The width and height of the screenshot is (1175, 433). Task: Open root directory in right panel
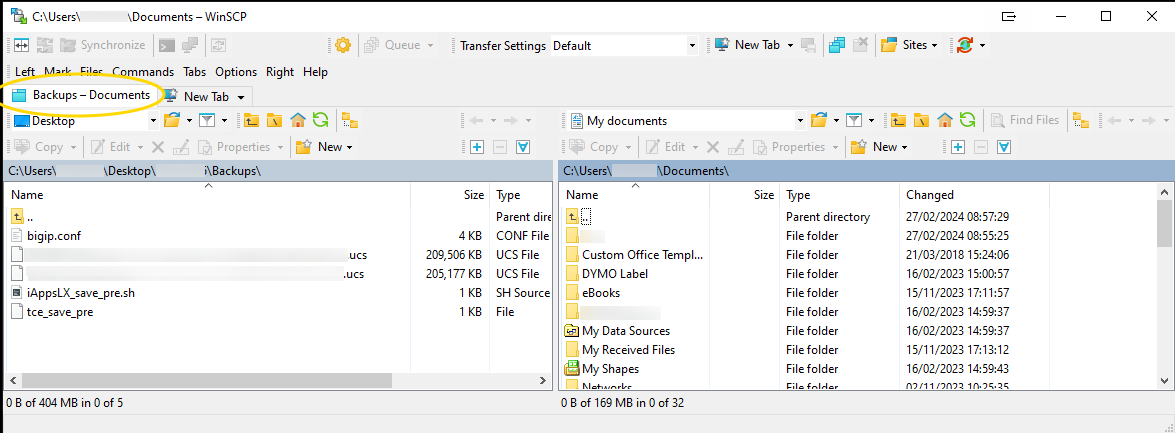(x=921, y=120)
